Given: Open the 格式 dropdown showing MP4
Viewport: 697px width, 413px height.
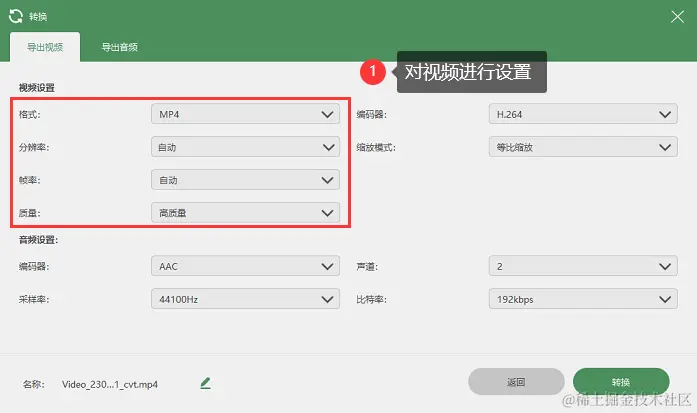Looking at the screenshot, I should [x=245, y=114].
